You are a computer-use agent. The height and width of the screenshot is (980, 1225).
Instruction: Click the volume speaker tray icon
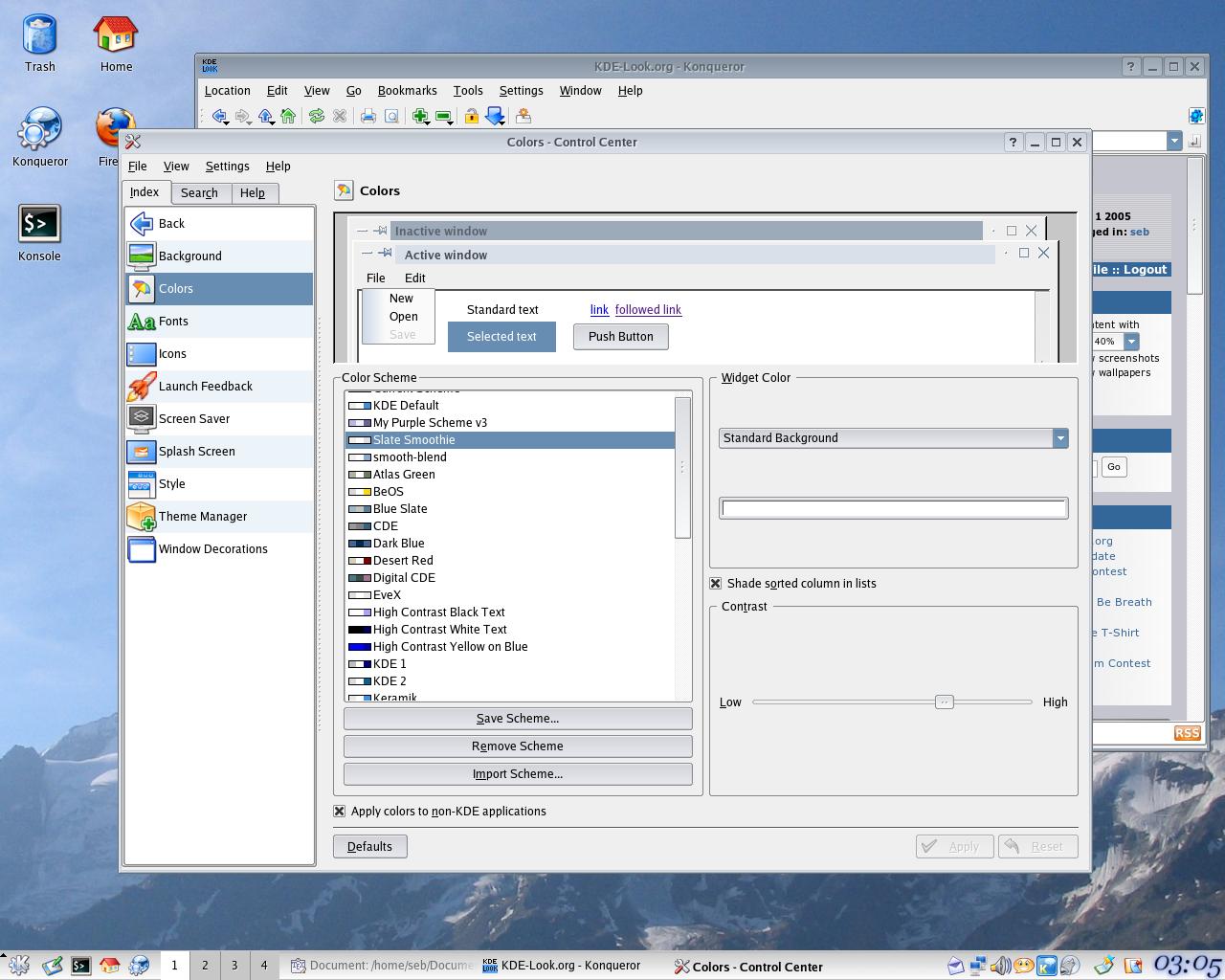click(x=1000, y=966)
